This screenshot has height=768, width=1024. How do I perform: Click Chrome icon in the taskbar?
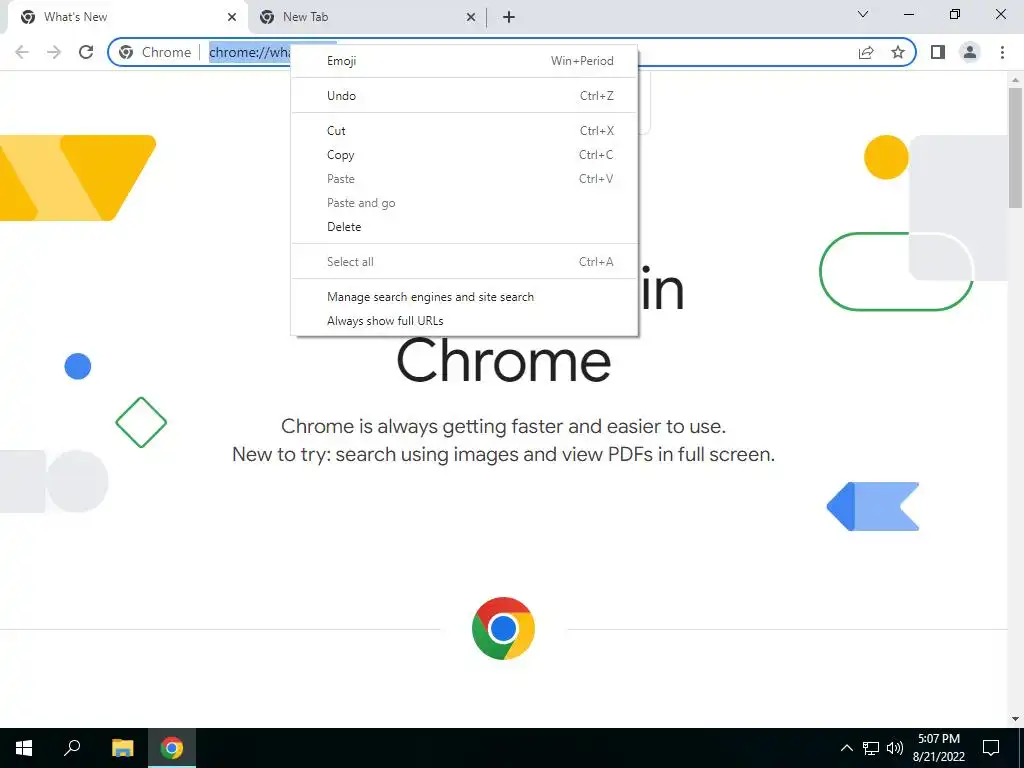click(172, 748)
